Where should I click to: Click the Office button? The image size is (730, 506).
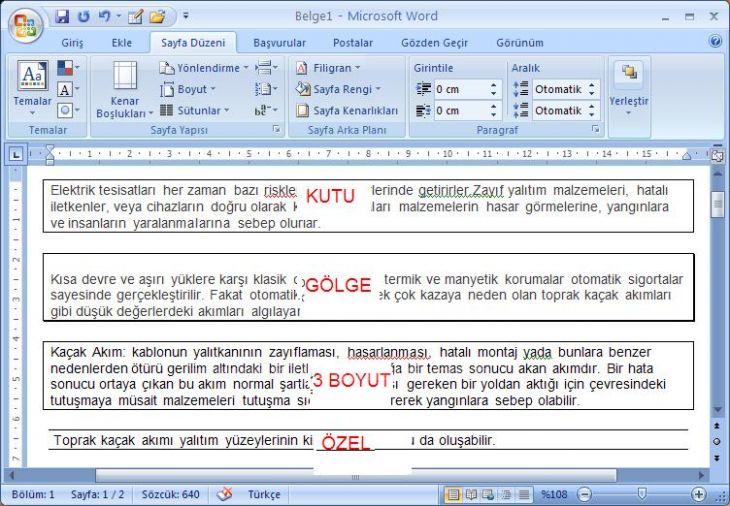[x=24, y=24]
